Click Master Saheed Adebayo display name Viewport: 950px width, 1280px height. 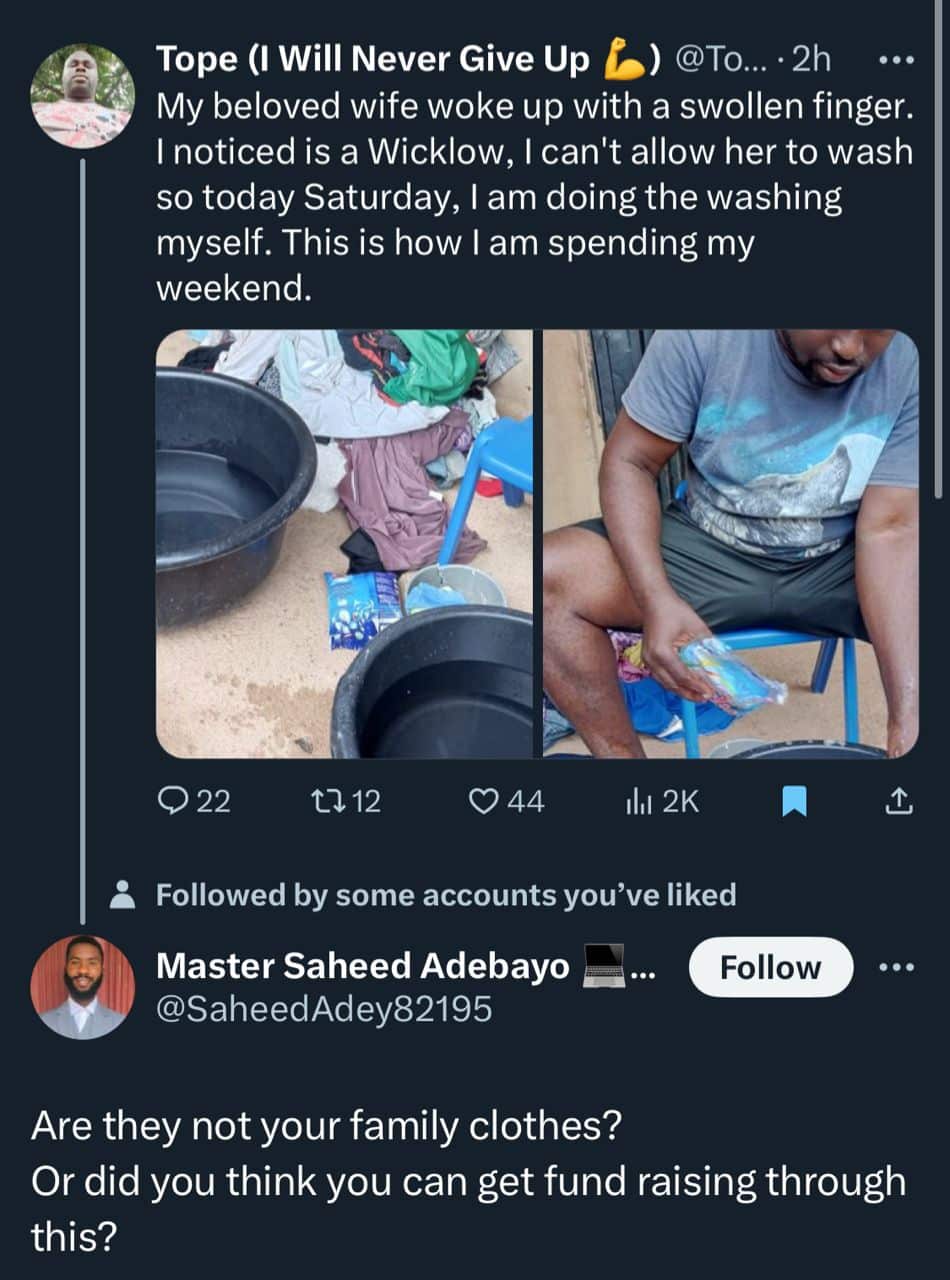pyautogui.click(x=363, y=966)
